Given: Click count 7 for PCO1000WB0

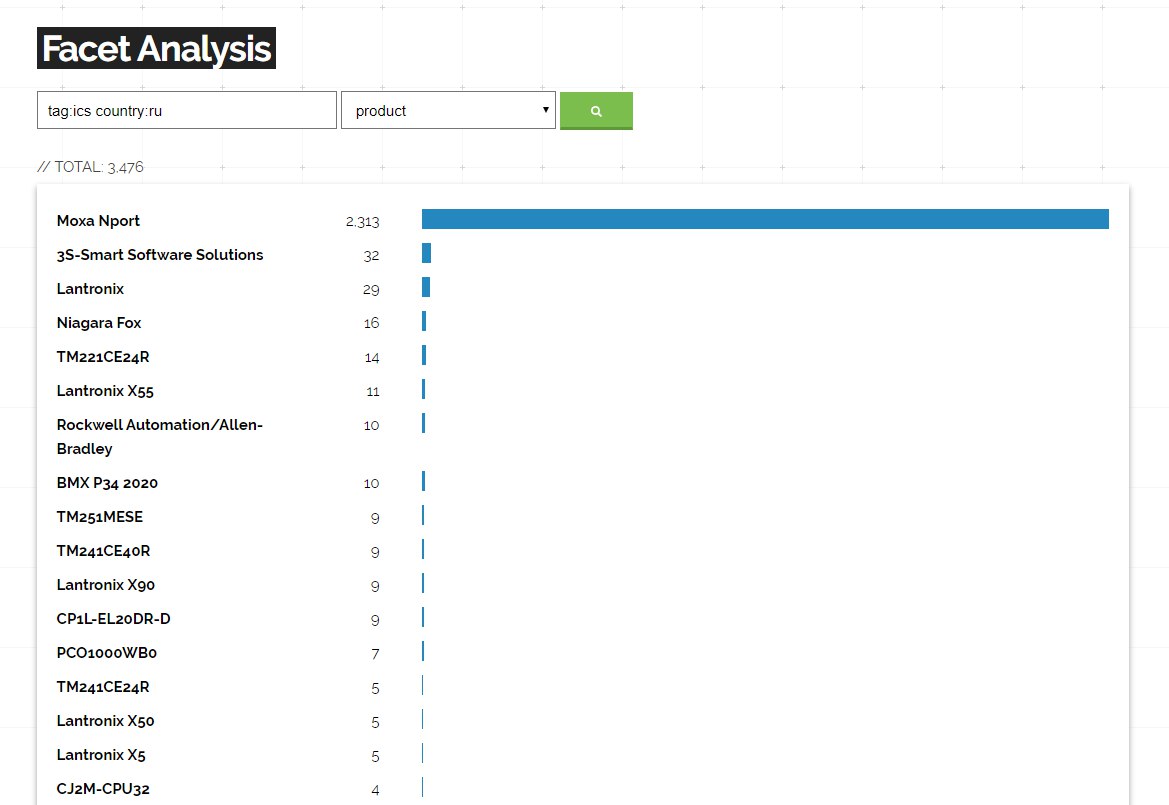Looking at the screenshot, I should 375,654.
